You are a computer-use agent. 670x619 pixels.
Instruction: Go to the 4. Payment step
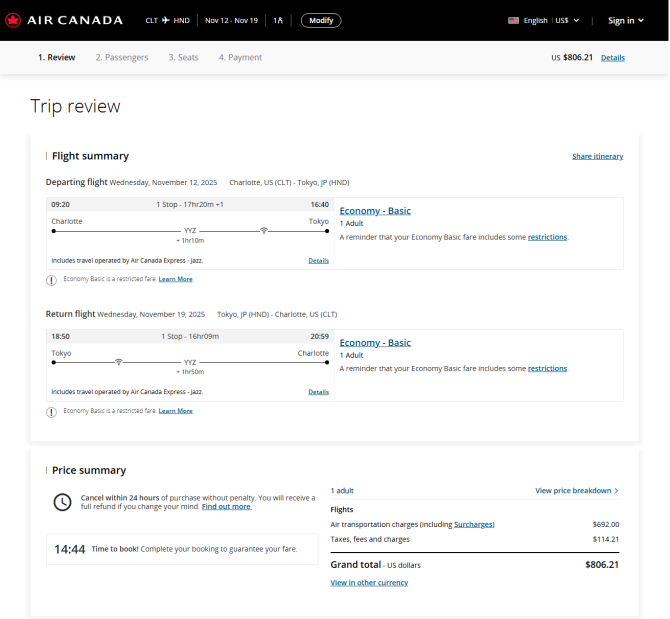tap(240, 57)
